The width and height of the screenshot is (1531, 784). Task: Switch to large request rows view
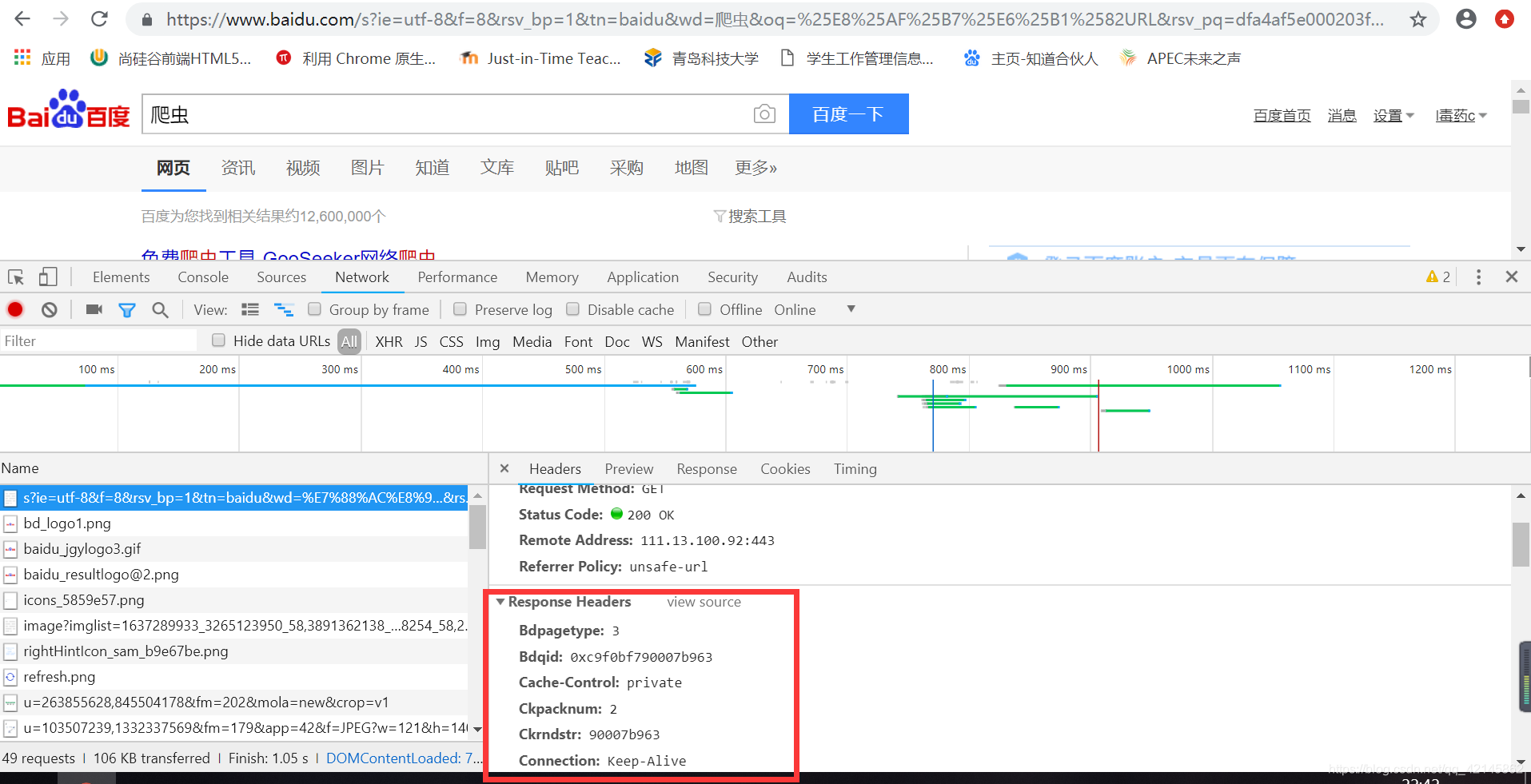[x=250, y=309]
